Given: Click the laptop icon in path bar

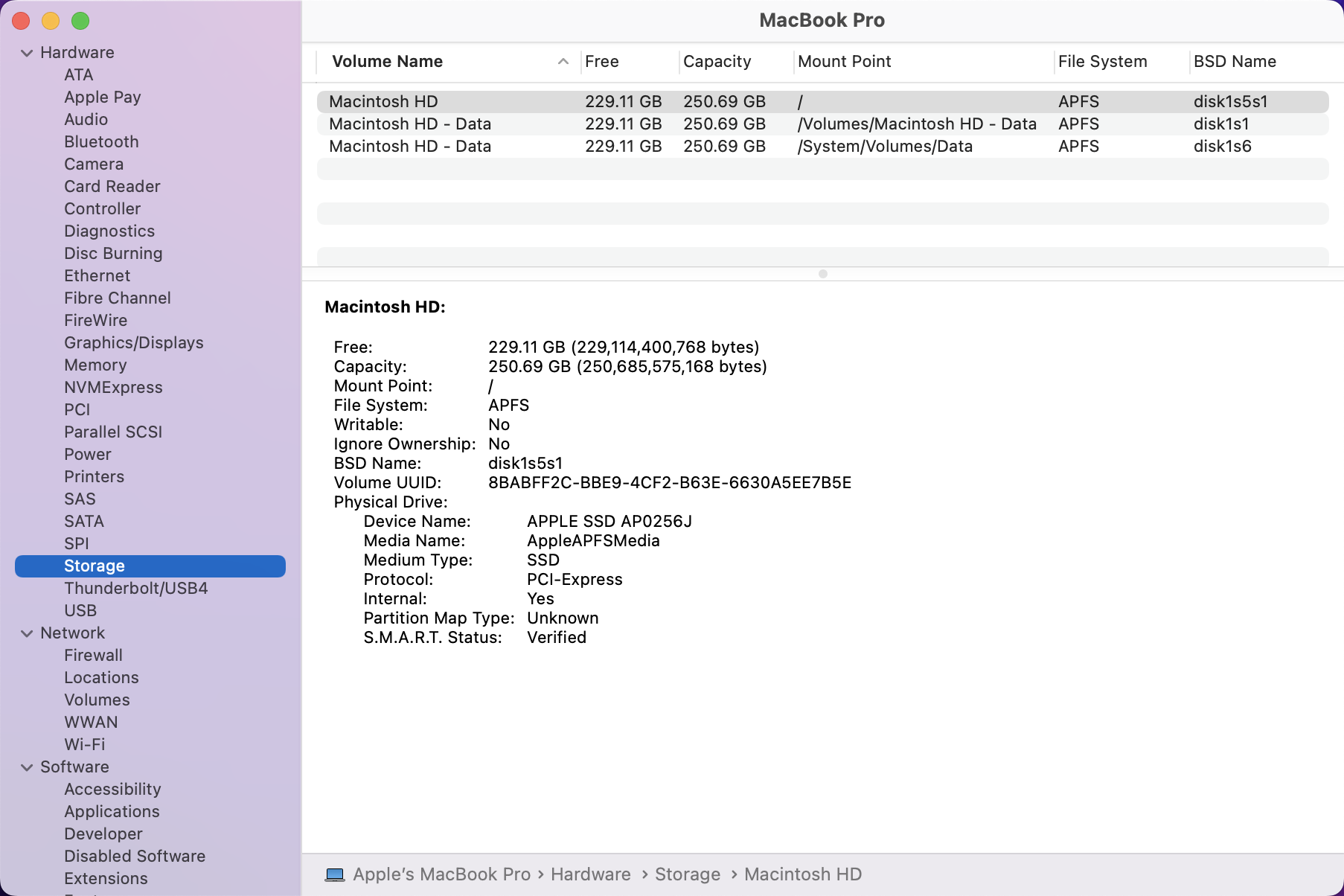Looking at the screenshot, I should 335,874.
